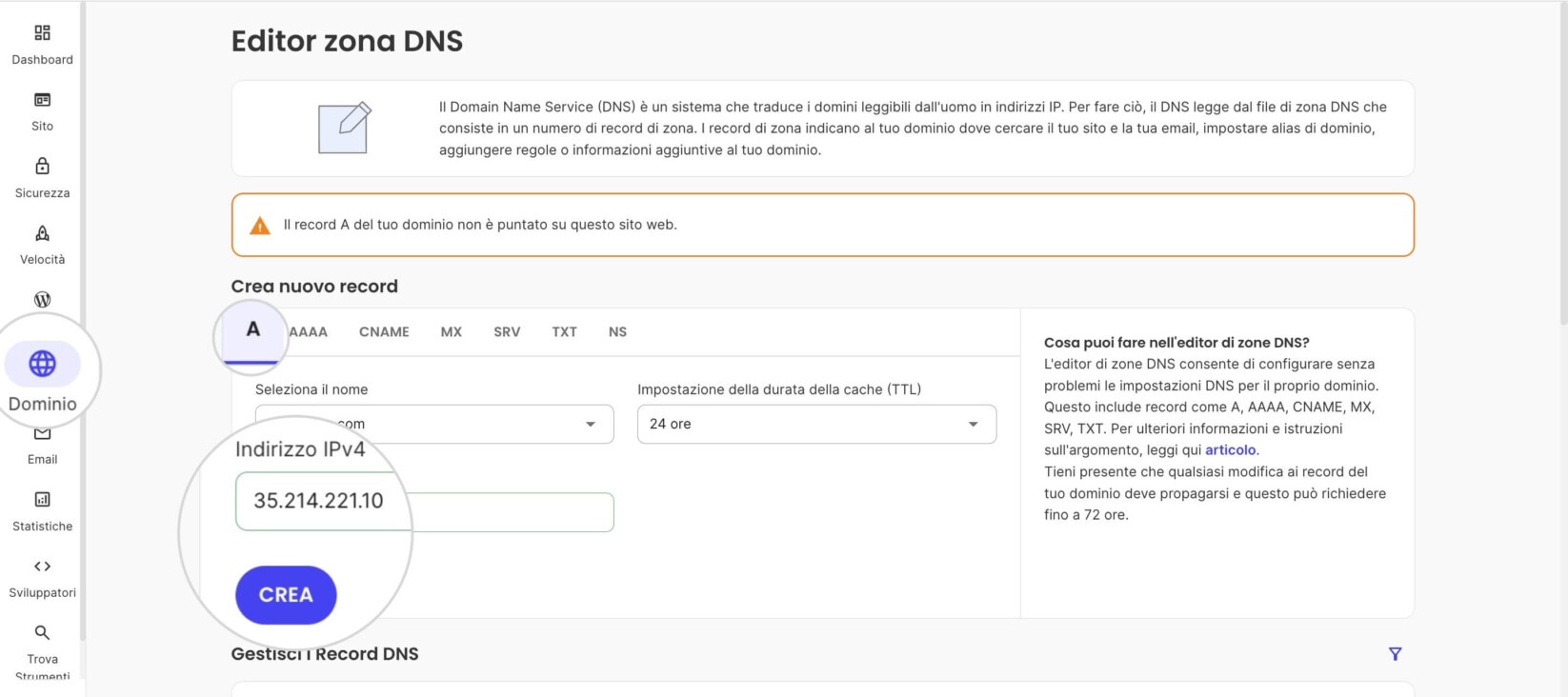The width and height of the screenshot is (1568, 697).
Task: Open the Sviluppatori code icon
Action: tap(42, 567)
